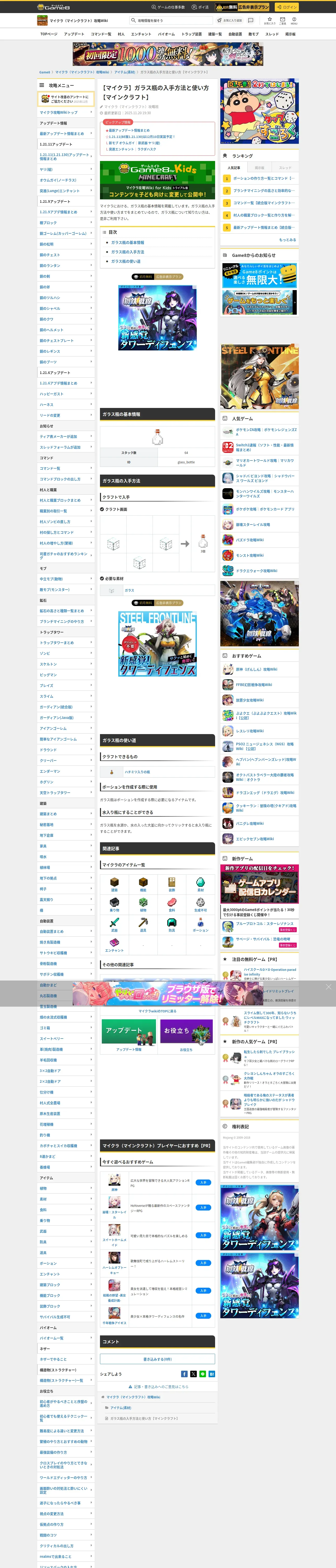The image size is (336, 1568).
Task: Click the 食料 raw meat icon
Action: pyautogui.click(x=171, y=902)
